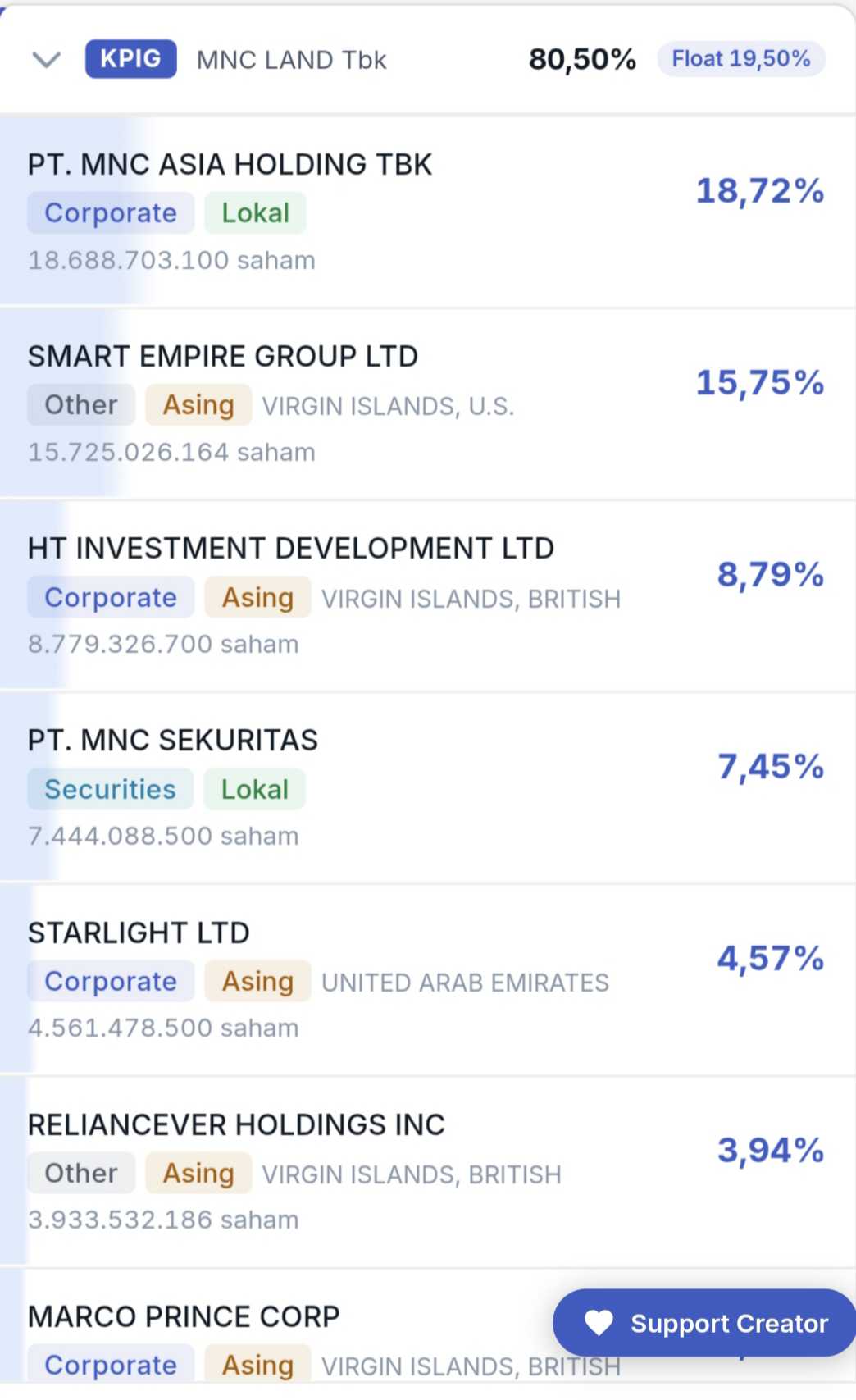Open RELIANCEVER HOLDINGS INC entry
Image resolution: width=856 pixels, height=1400 pixels.
tap(236, 1125)
